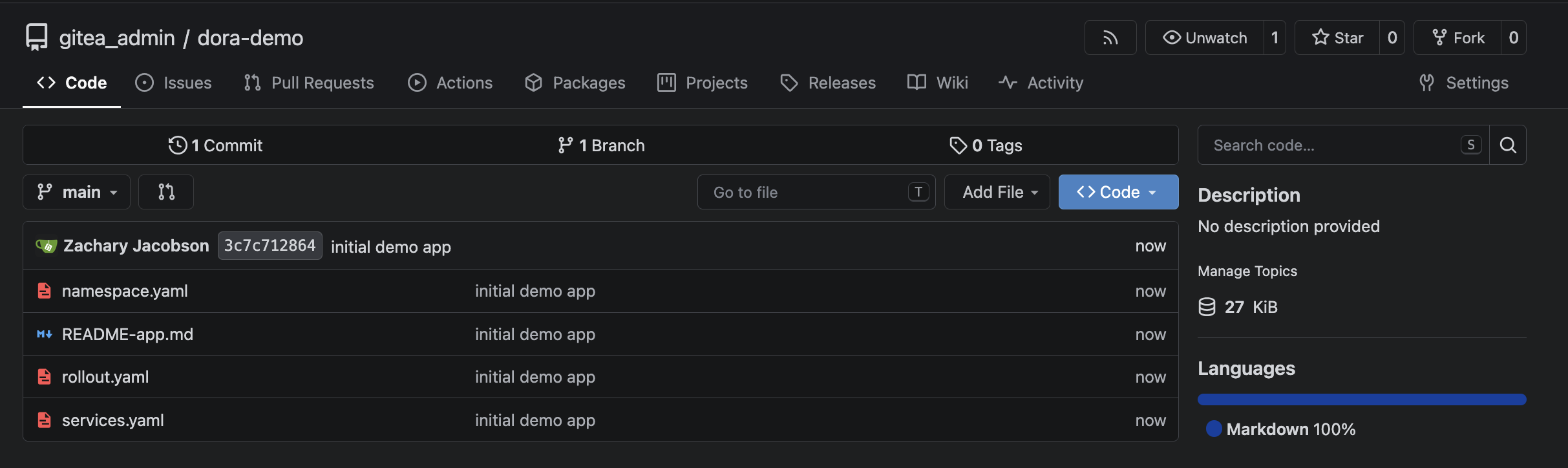Open the Packages tab
The width and height of the screenshot is (1568, 468).
click(575, 83)
